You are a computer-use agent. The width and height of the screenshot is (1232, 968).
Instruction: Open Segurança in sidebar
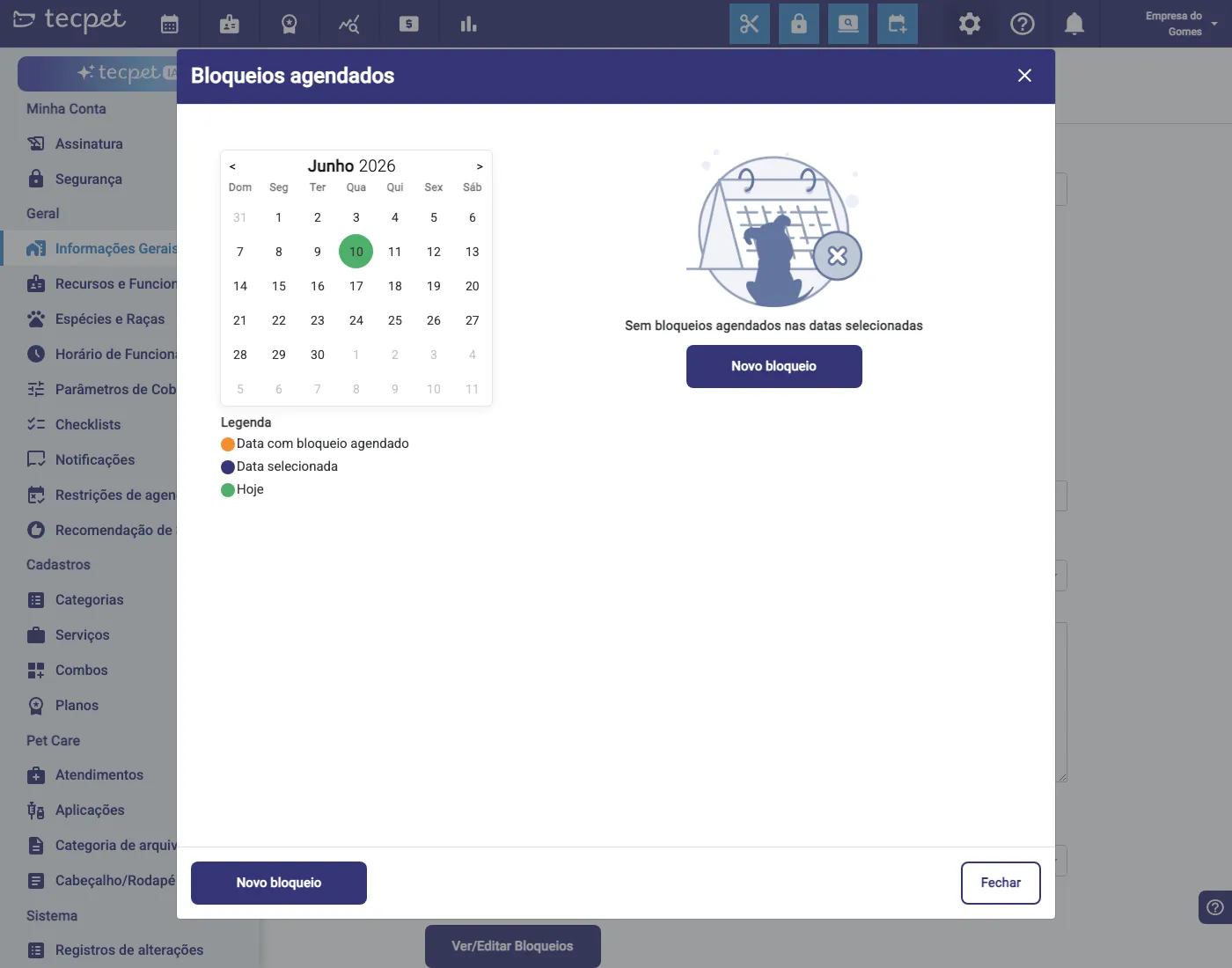coord(88,179)
